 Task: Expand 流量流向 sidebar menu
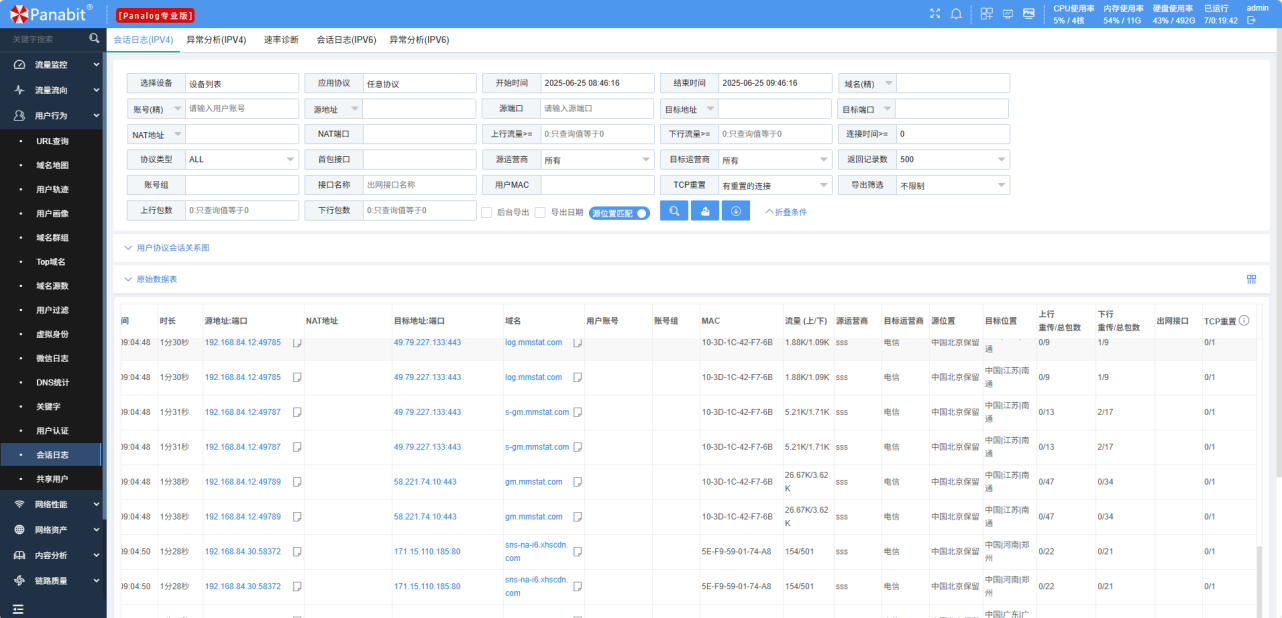[x=53, y=90]
